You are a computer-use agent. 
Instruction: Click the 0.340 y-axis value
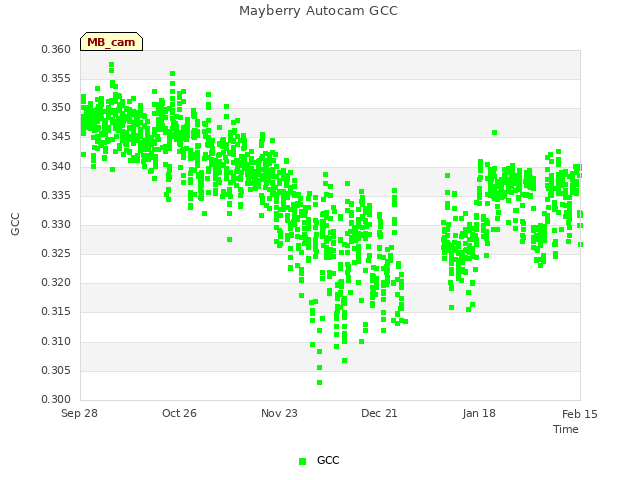(x=56, y=166)
